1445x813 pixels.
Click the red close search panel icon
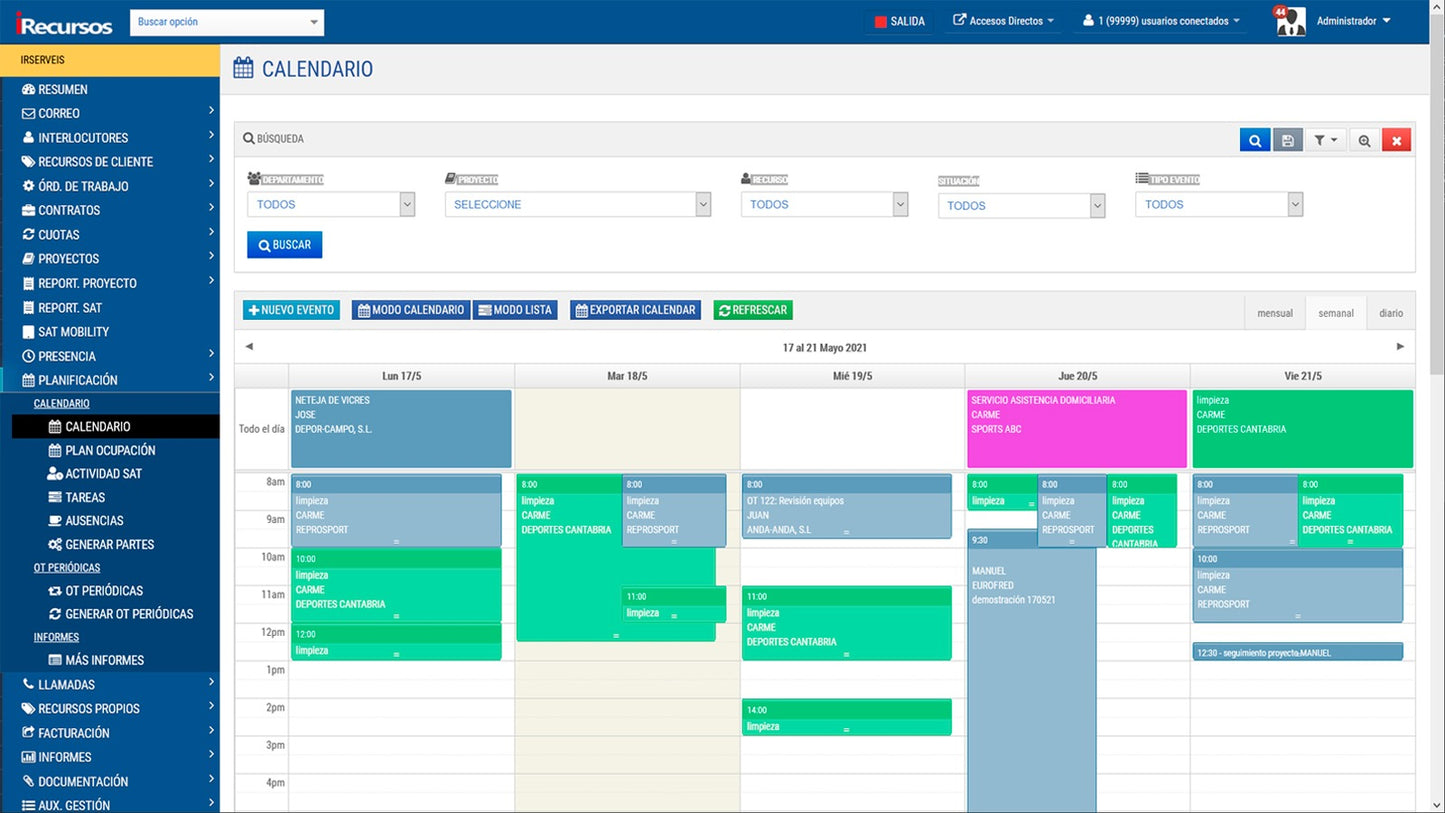point(1396,141)
